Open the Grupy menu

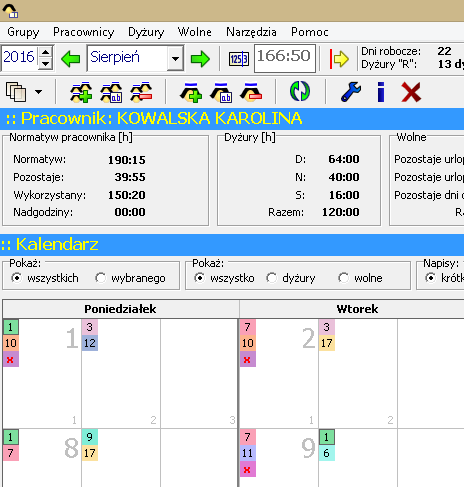point(23,32)
